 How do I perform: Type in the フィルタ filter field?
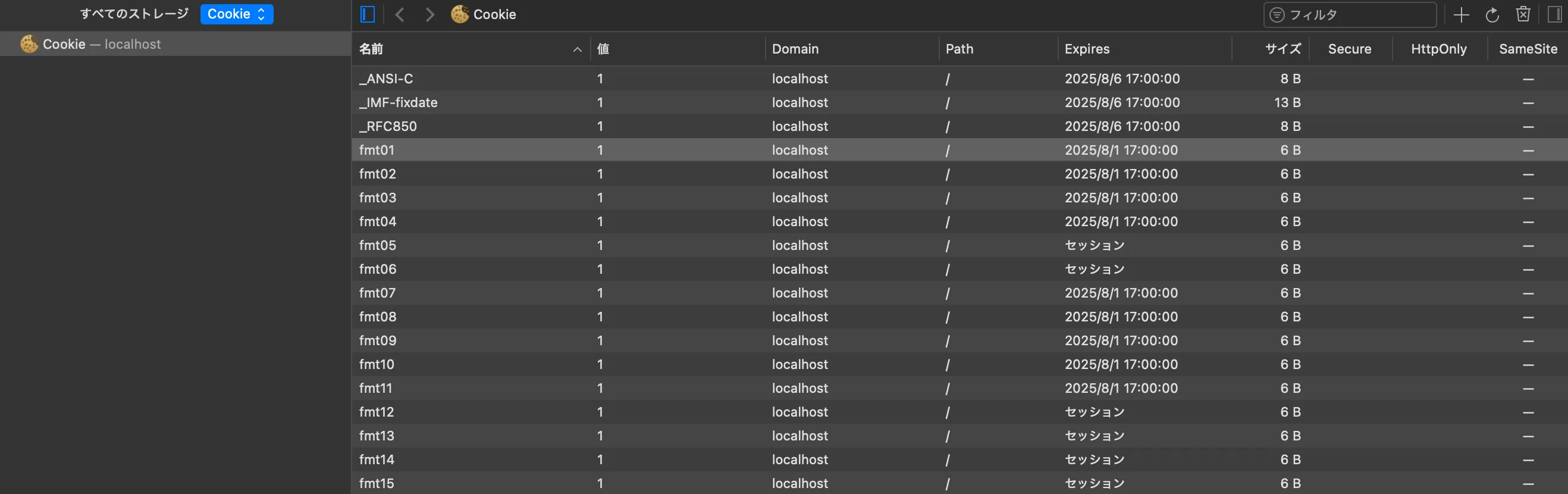1357,15
